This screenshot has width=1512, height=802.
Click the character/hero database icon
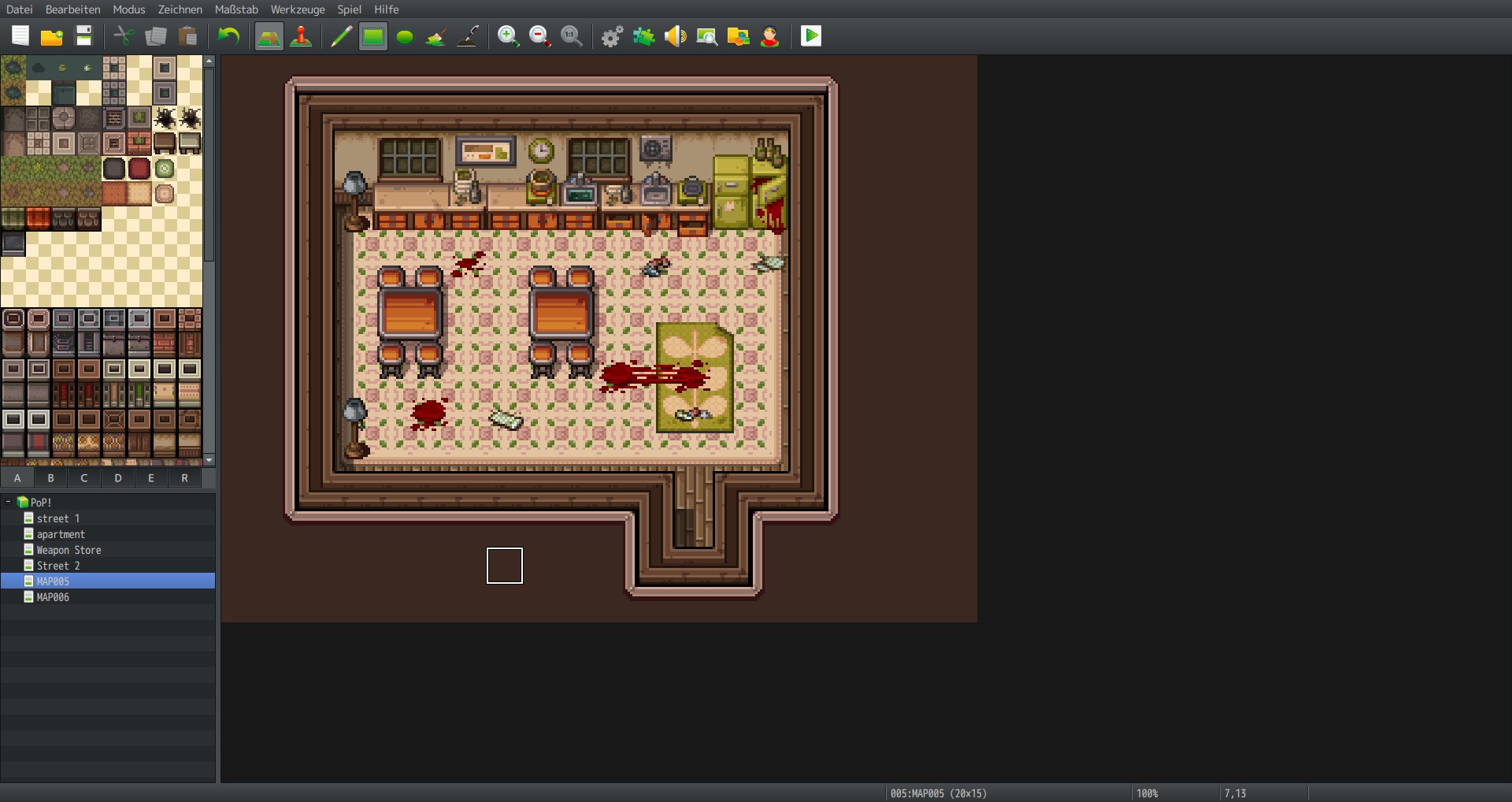pos(769,36)
